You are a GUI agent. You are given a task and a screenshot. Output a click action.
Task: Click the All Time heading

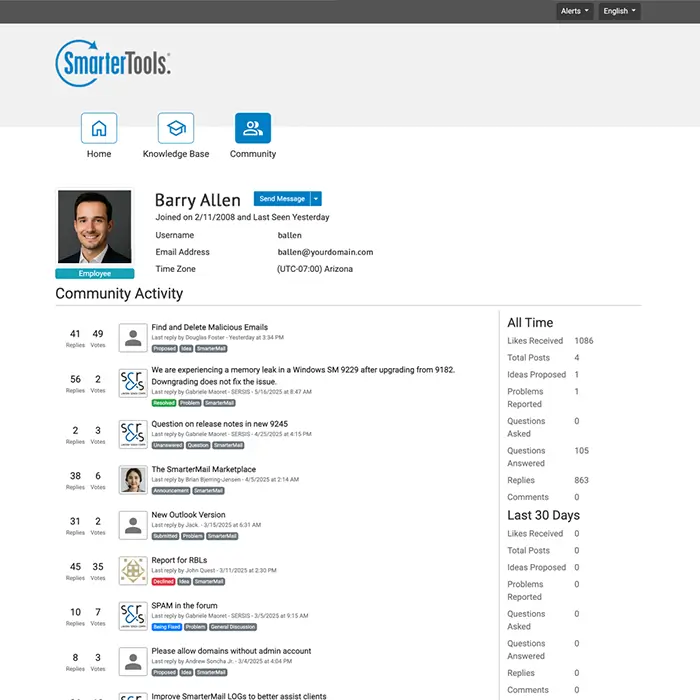[530, 323]
